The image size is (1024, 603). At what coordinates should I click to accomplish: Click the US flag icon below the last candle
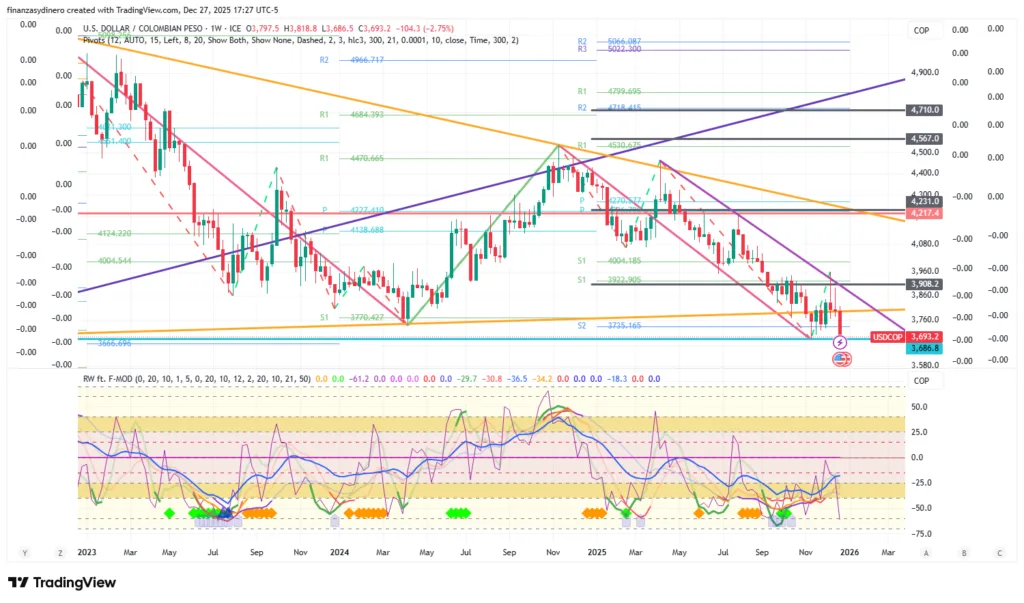[x=841, y=358]
